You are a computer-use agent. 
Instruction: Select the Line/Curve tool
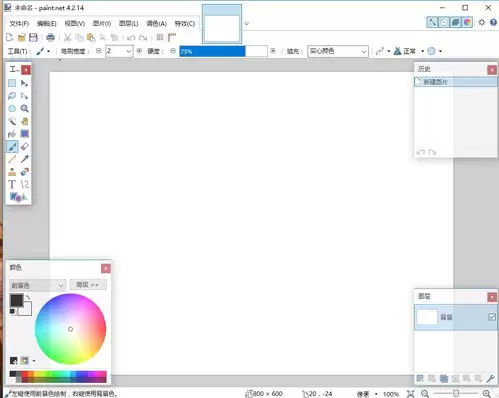[24, 184]
